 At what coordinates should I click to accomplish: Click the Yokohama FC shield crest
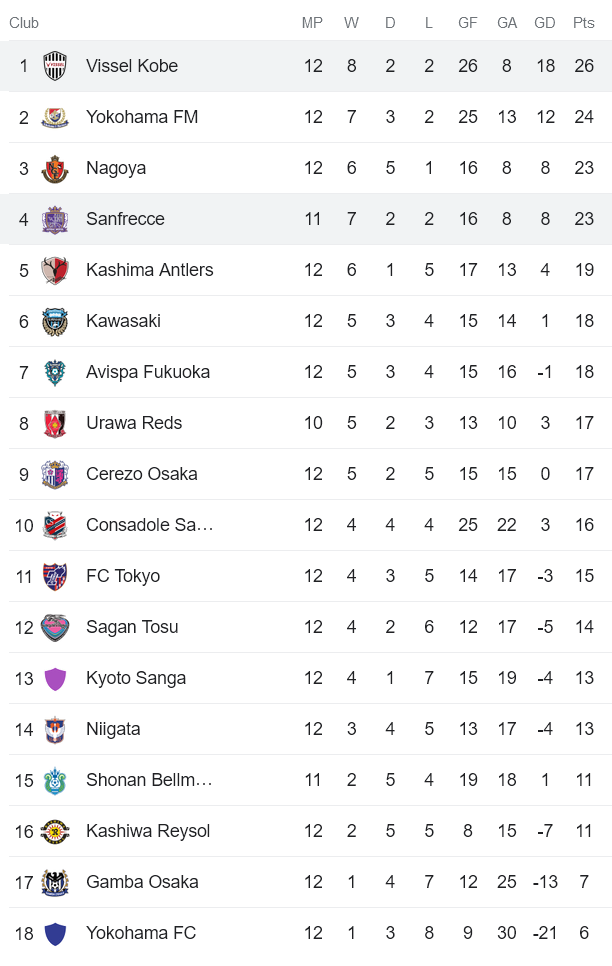click(x=55, y=933)
